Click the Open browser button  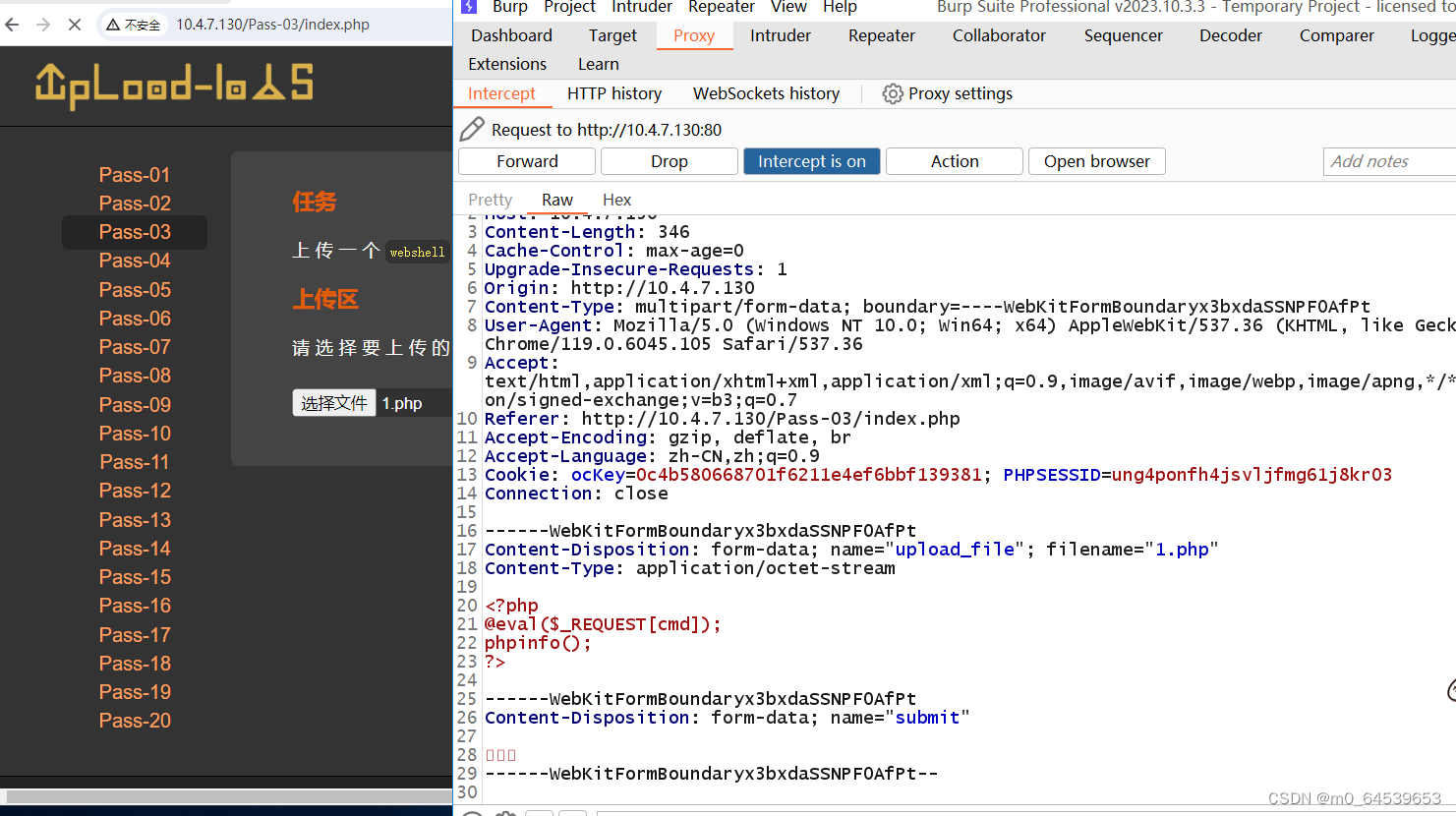coord(1097,161)
